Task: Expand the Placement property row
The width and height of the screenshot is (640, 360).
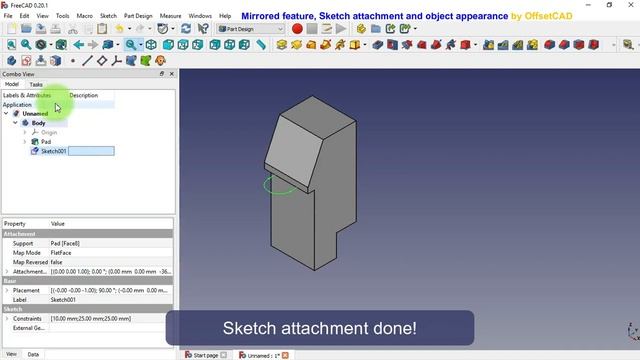Action: coord(7,290)
